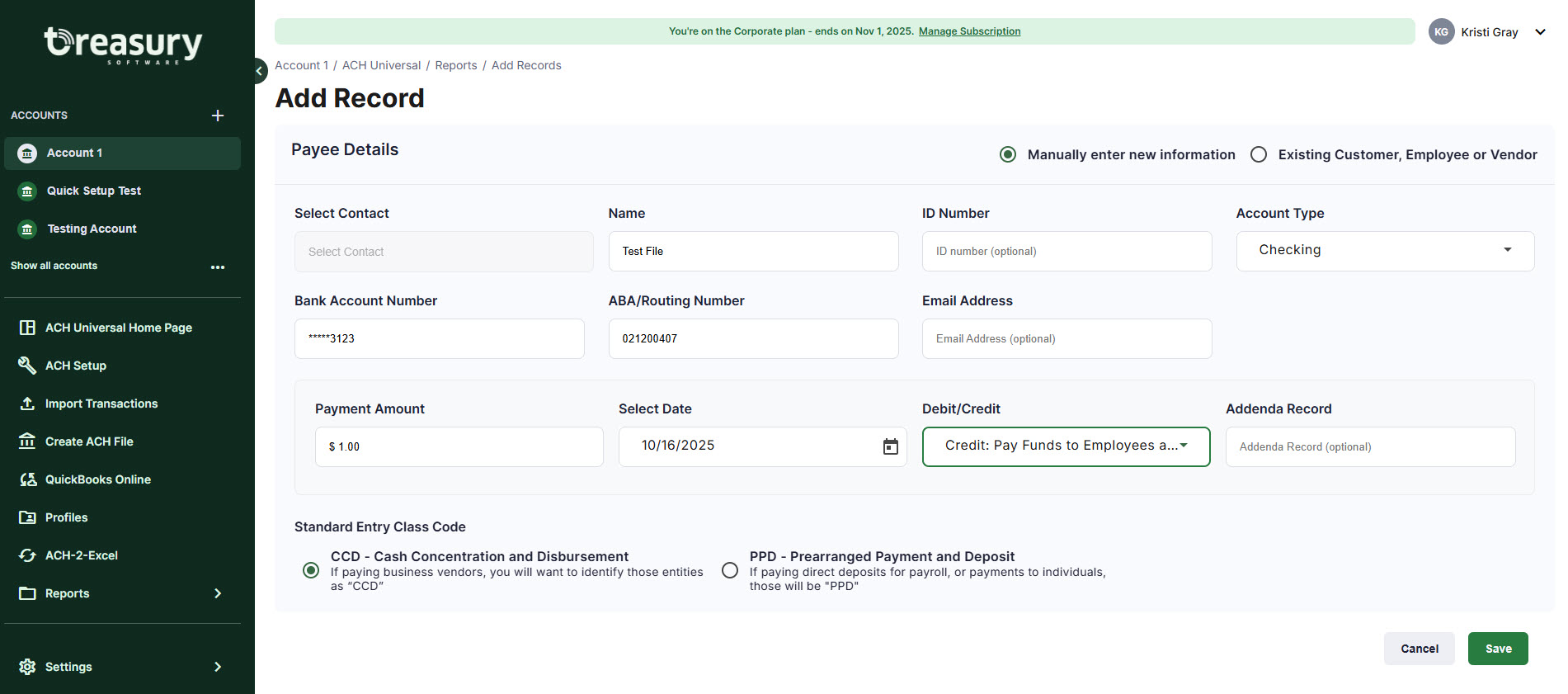This screenshot has height=694, width=1568.
Task: Click the Bank Account Number field
Action: coord(439,338)
